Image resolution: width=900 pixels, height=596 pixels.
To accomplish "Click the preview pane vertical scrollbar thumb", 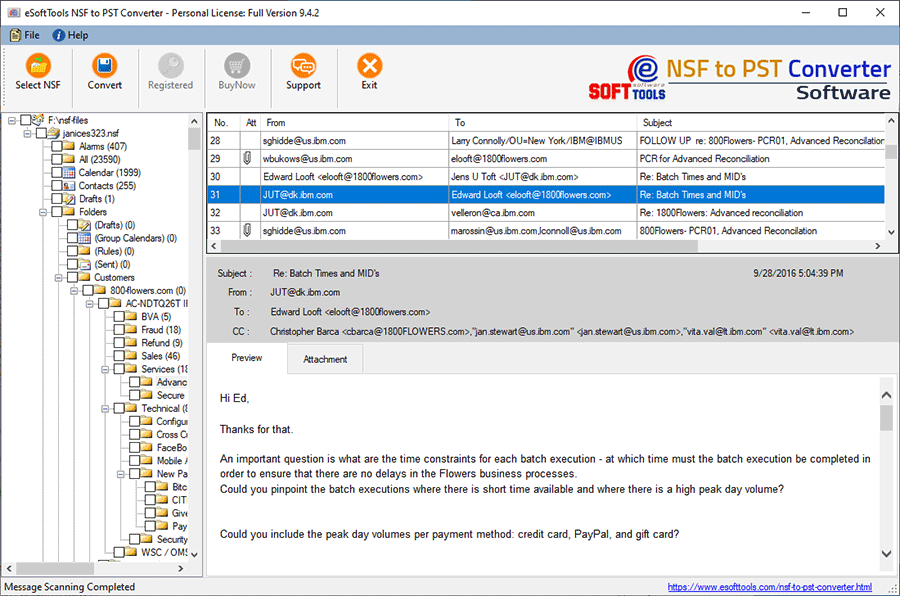I will point(886,418).
